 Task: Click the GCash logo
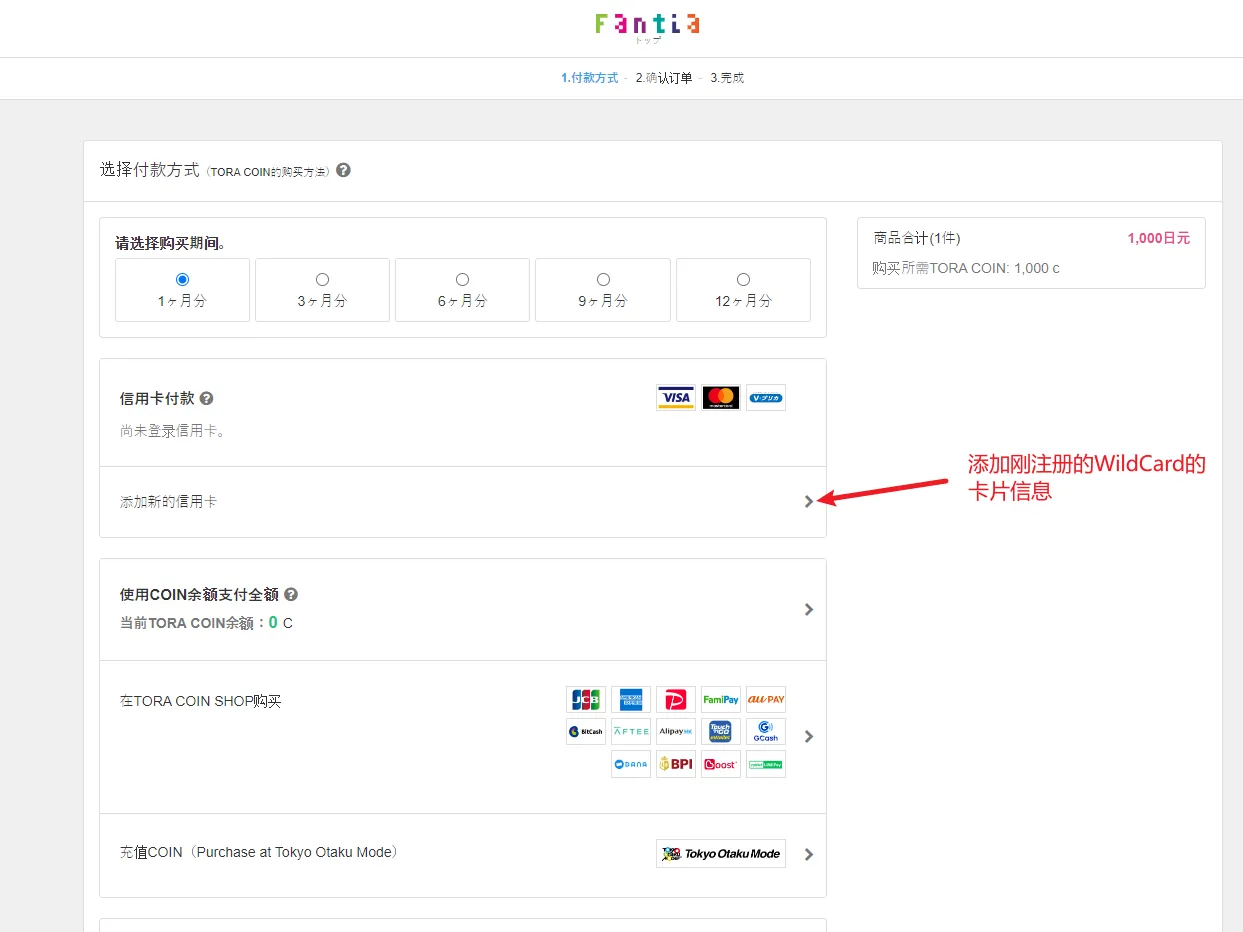click(766, 732)
